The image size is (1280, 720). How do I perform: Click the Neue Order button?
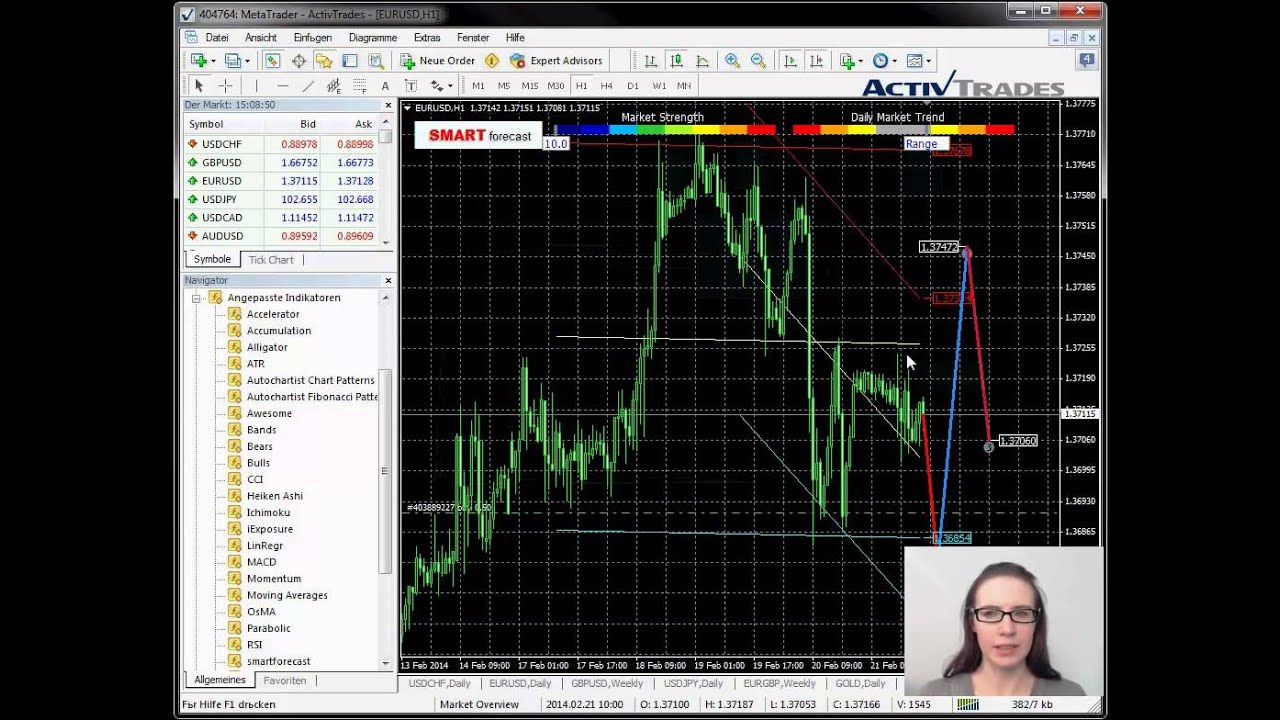(x=438, y=61)
